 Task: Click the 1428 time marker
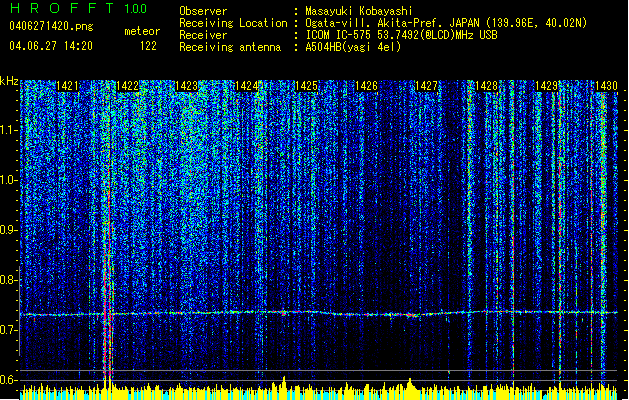tap(486, 86)
